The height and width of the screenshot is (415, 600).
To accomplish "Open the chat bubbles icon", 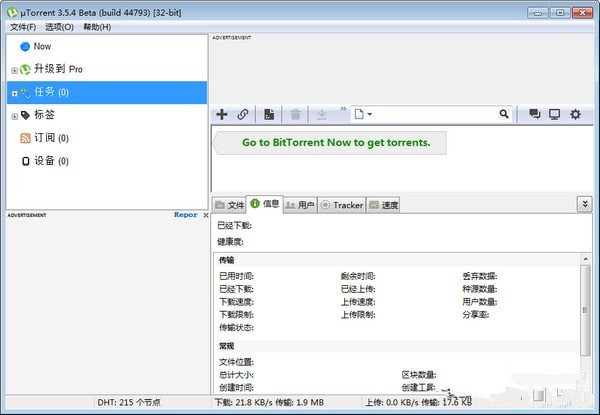I will [535, 114].
